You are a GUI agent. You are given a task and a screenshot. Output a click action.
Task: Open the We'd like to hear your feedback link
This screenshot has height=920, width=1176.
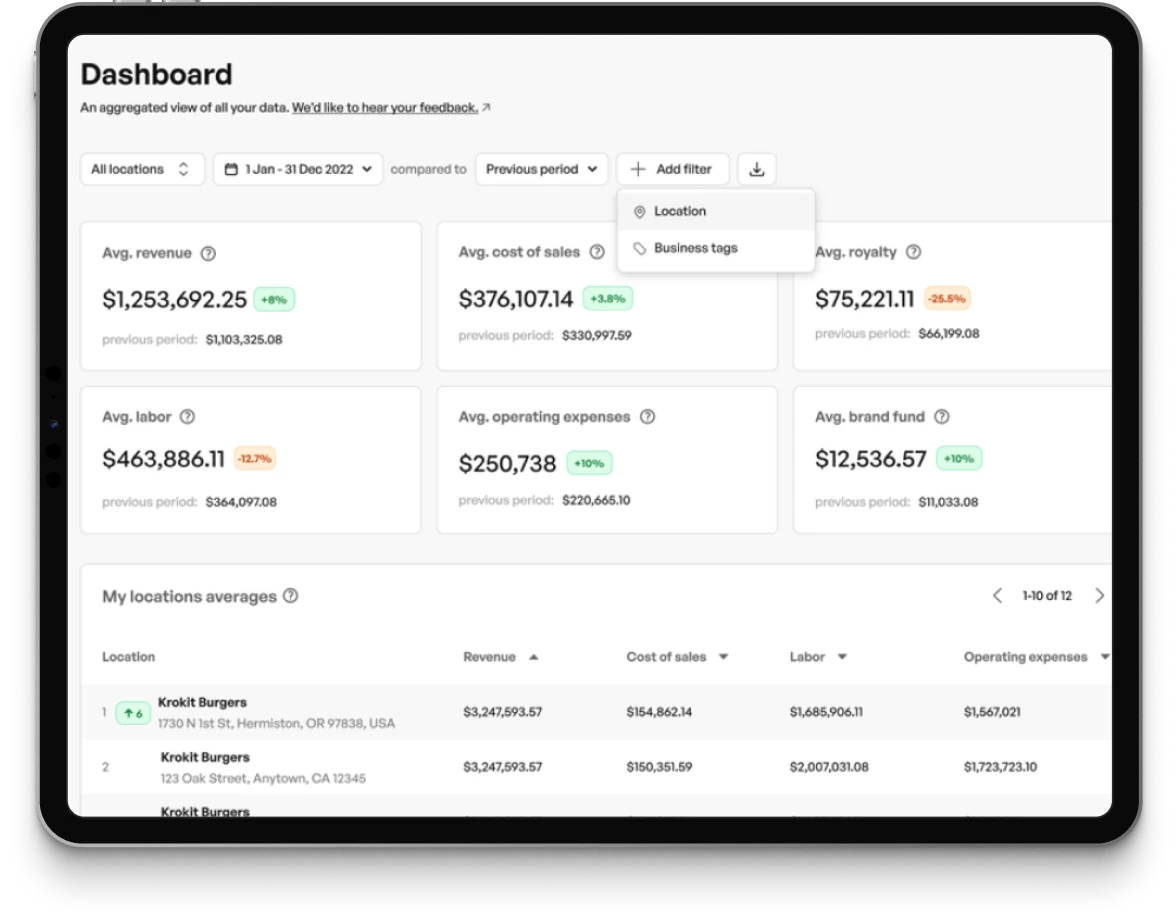(x=386, y=107)
